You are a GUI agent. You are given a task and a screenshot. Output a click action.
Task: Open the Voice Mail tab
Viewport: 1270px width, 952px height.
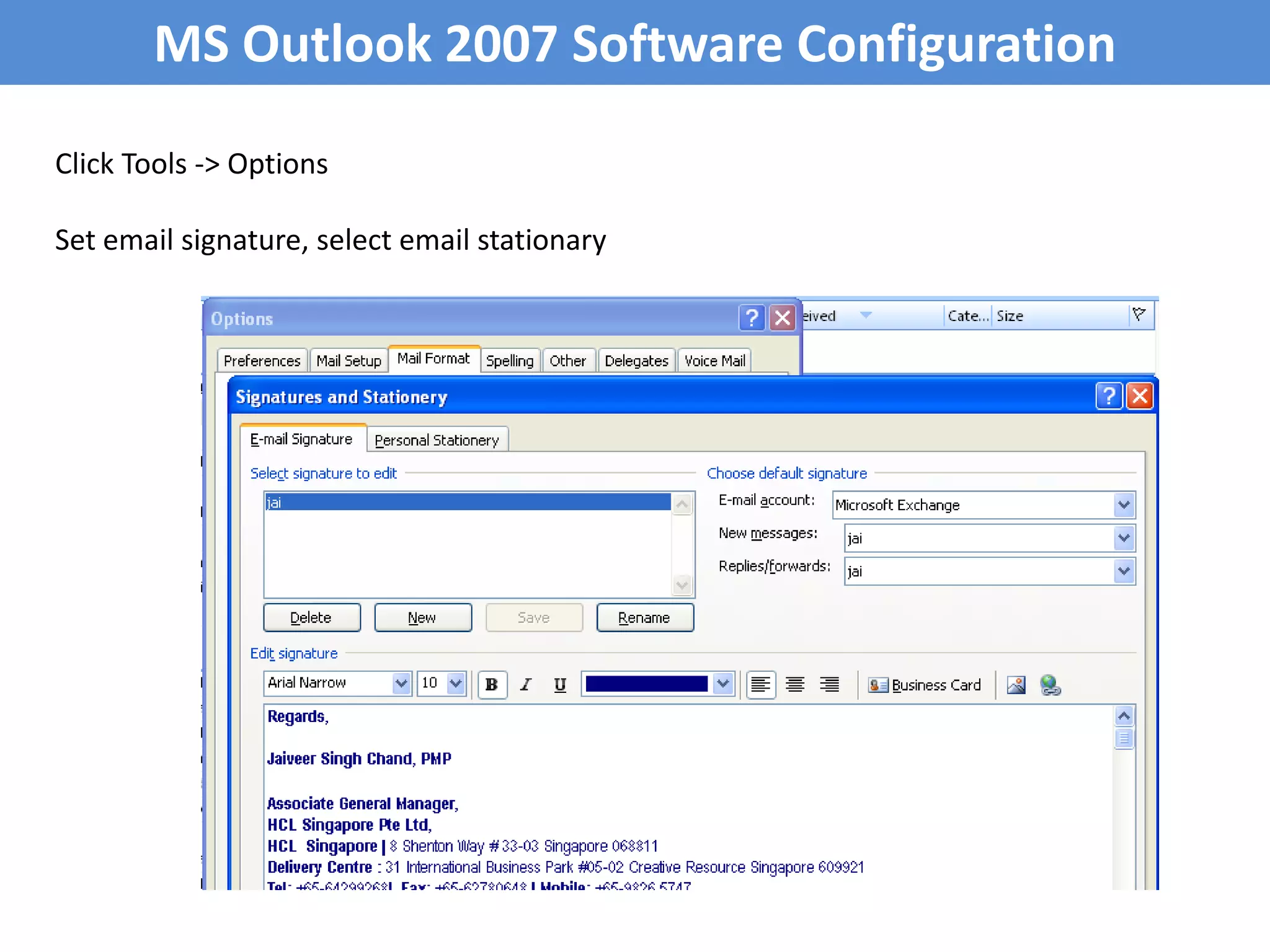715,361
